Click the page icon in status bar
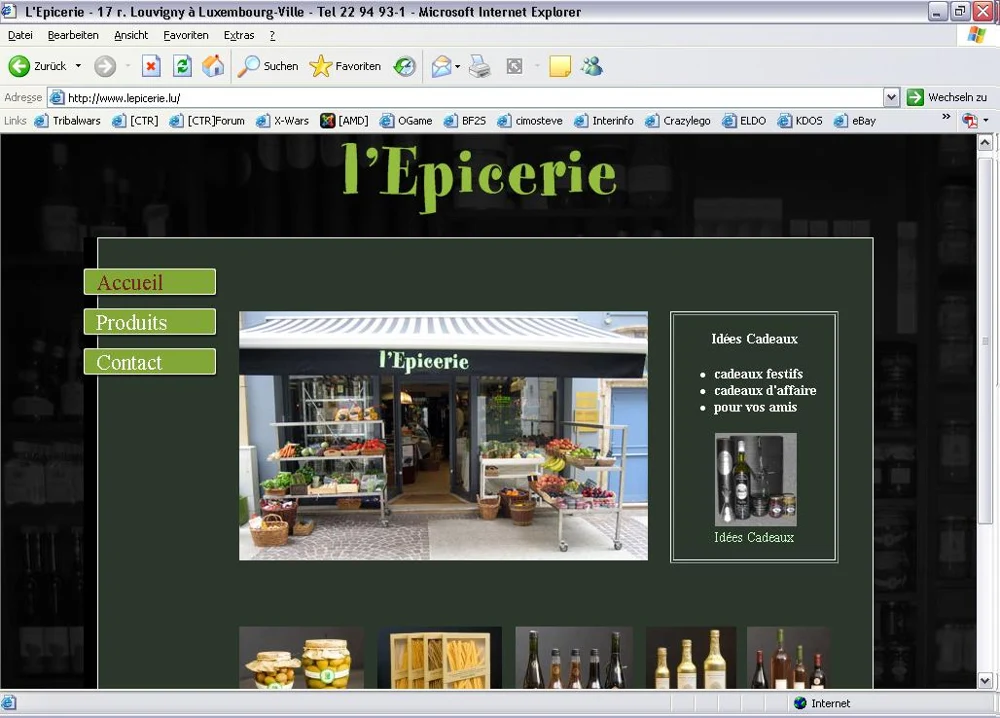1000x718 pixels. 8,703
